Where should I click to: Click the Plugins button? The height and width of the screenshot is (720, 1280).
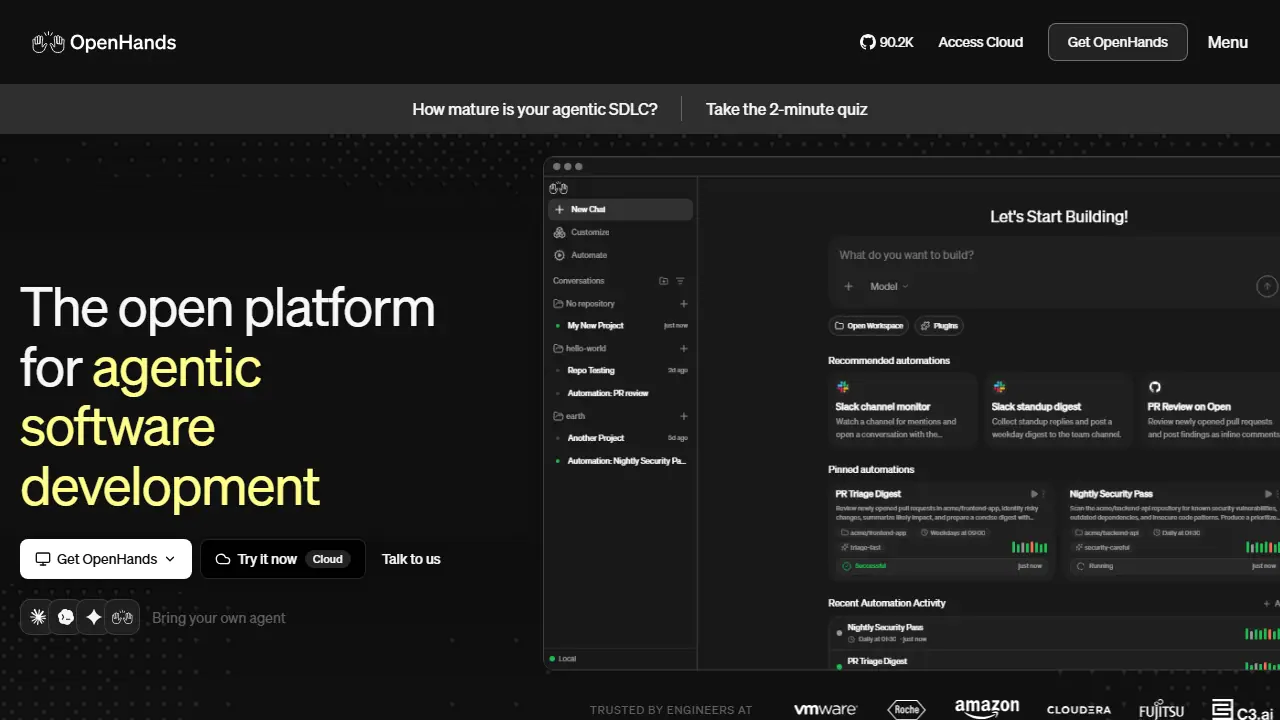939,326
